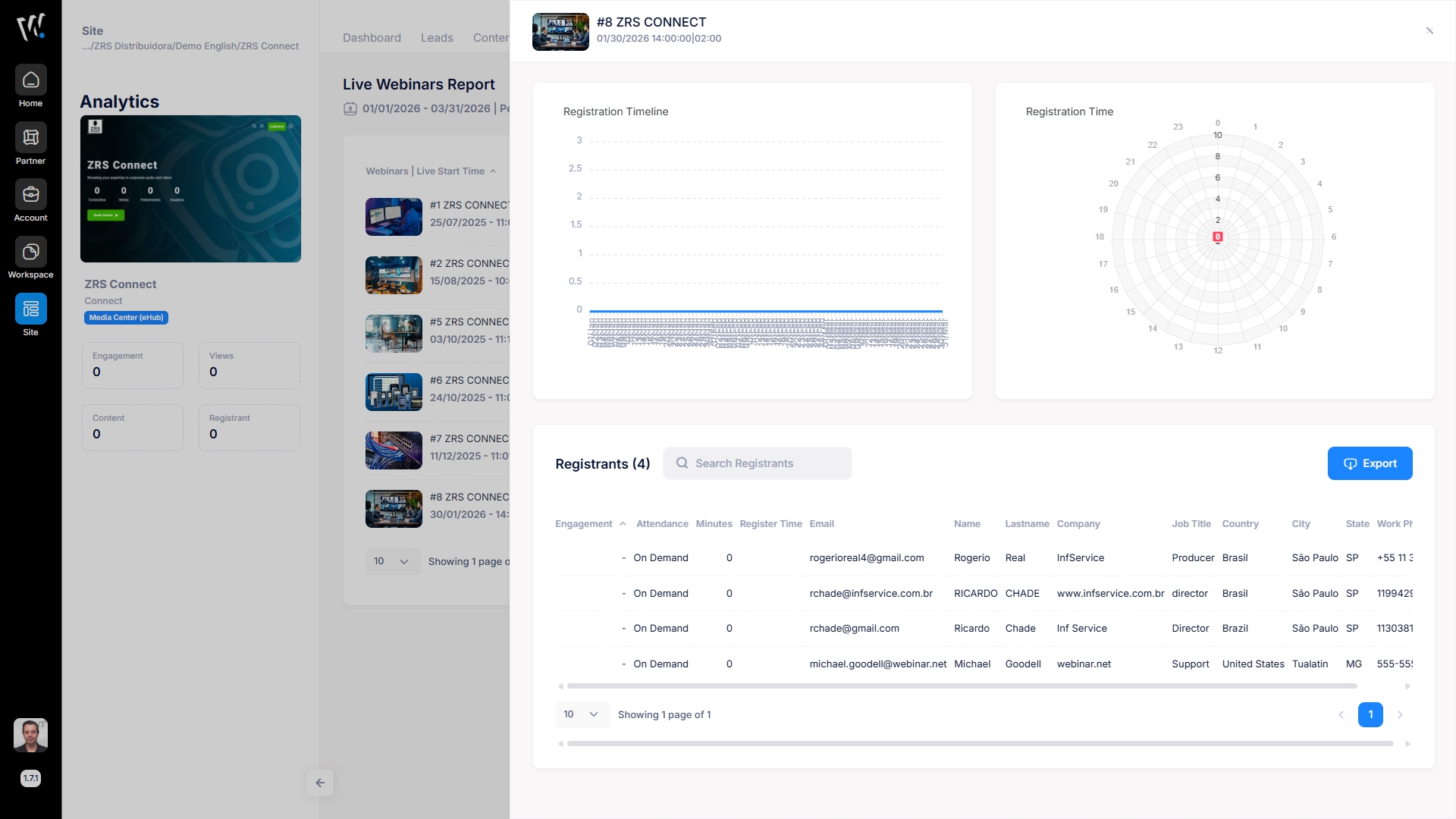
Task: Click the app logo at top left
Action: 31,27
